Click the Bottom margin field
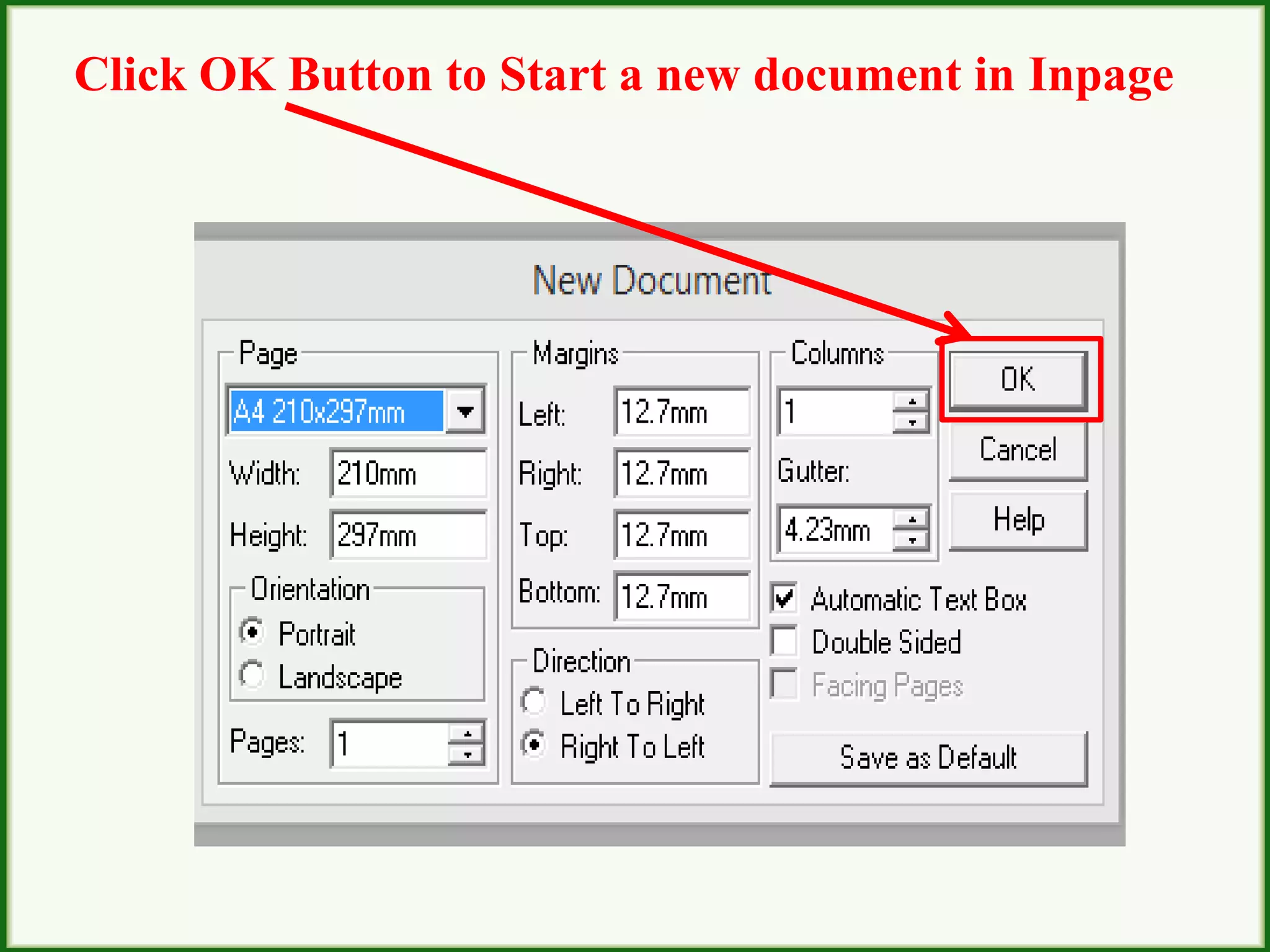1270x952 pixels. pyautogui.click(x=682, y=596)
